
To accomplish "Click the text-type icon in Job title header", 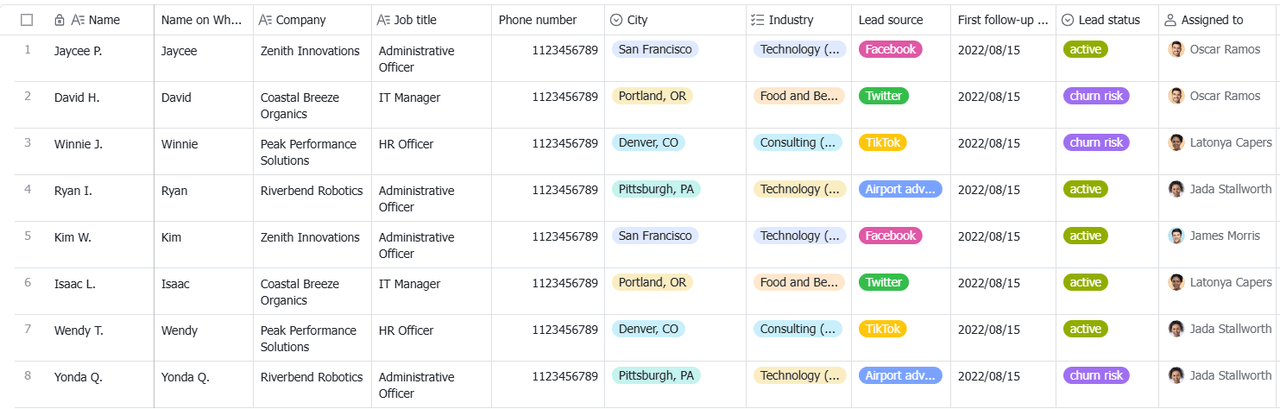I will coord(383,20).
